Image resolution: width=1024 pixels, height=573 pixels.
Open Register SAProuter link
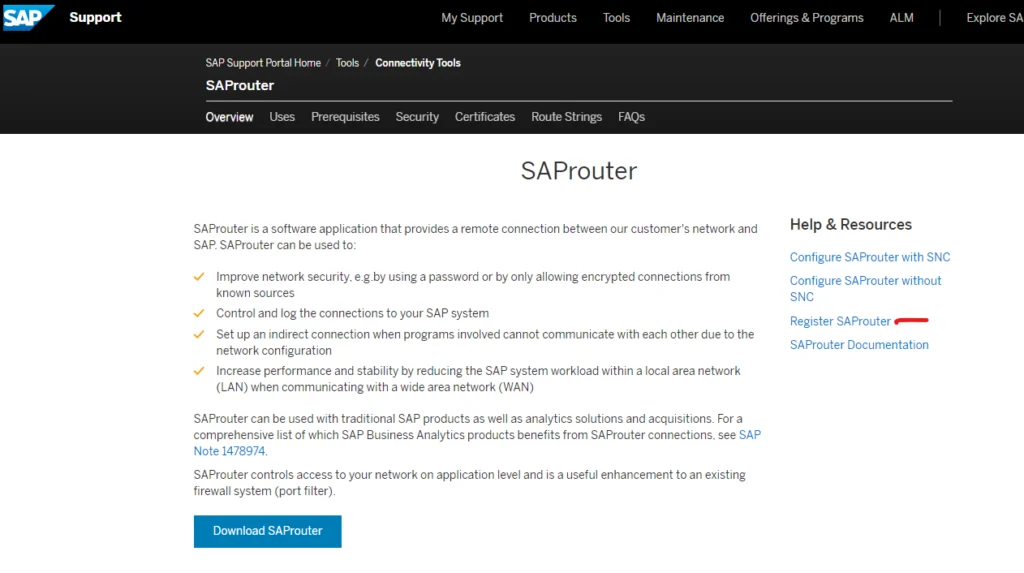[840, 321]
